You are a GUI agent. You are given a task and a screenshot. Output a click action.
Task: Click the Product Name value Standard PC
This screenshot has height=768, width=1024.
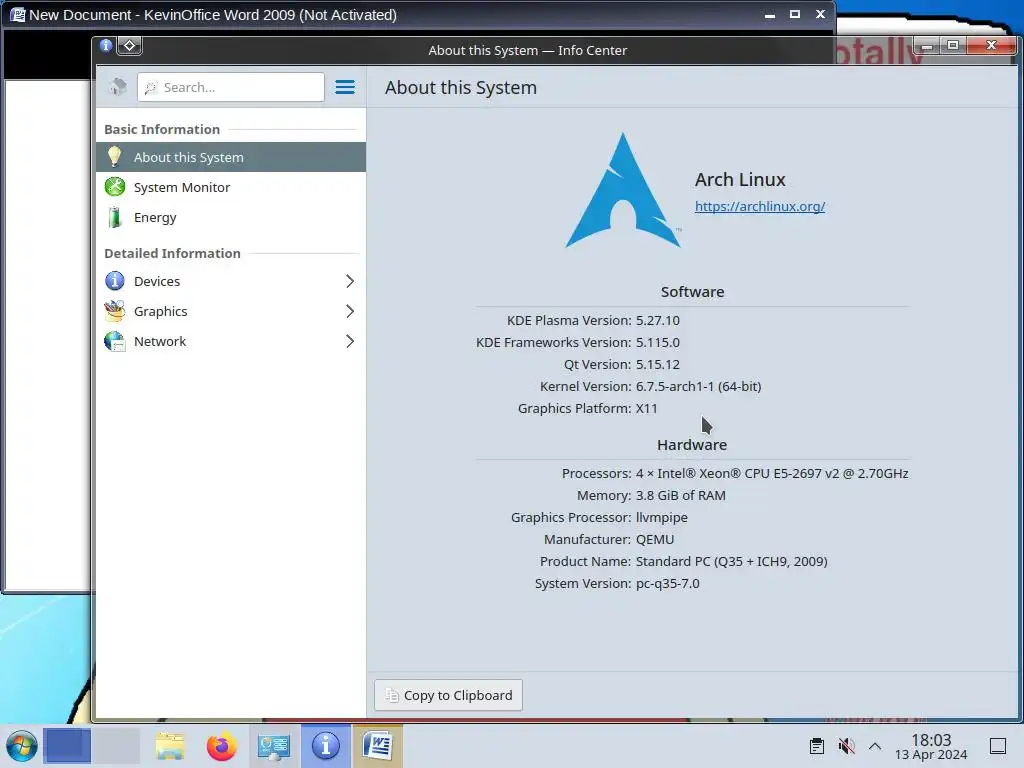point(731,561)
